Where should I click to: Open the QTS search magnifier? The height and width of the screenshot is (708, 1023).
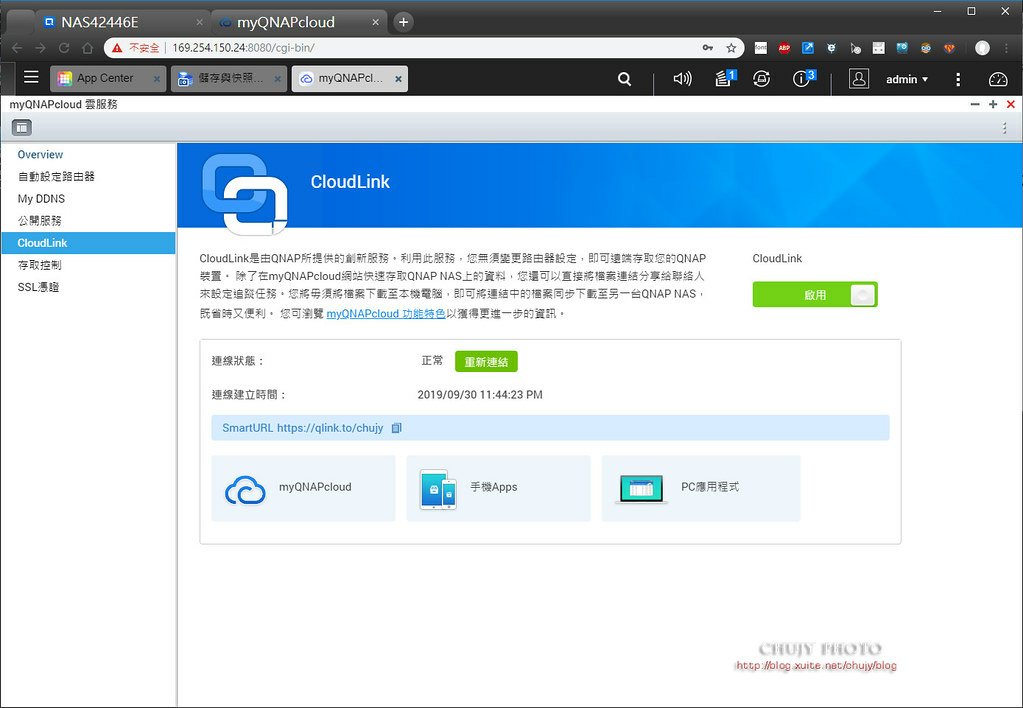624,79
